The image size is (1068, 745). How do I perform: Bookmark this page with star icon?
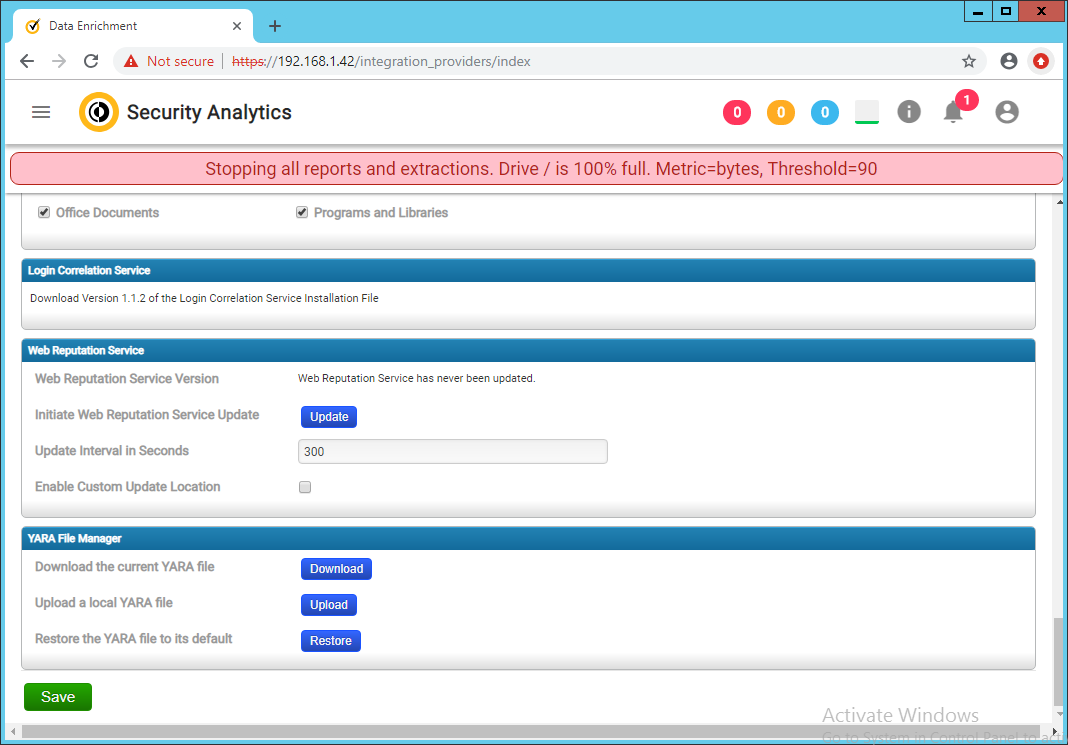[x=968, y=61]
